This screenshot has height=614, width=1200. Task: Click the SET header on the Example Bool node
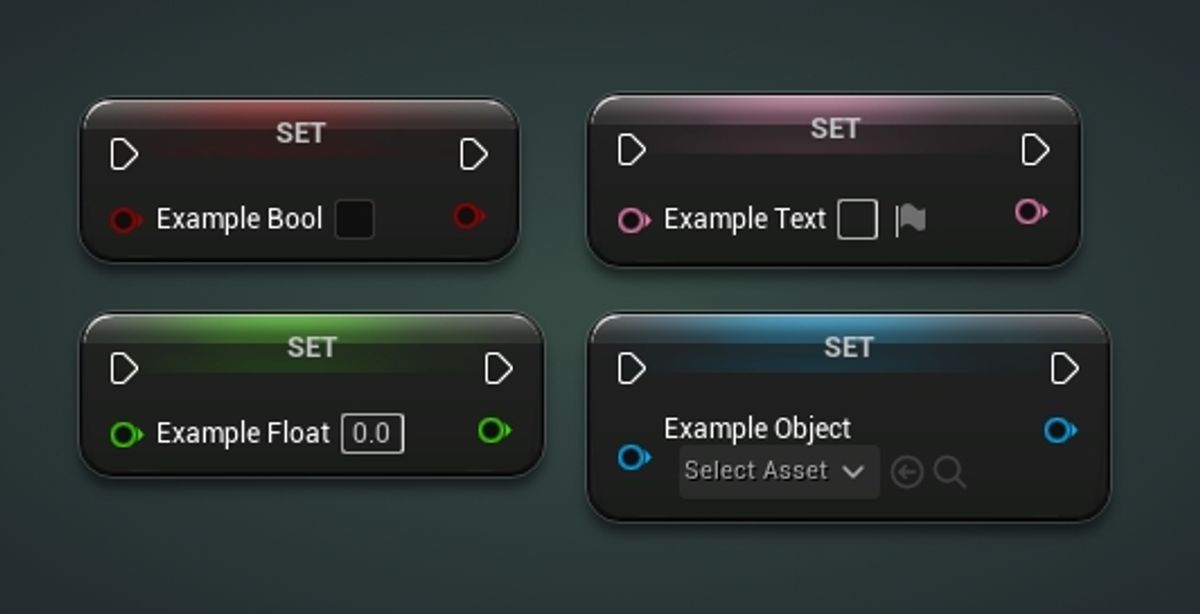click(x=300, y=131)
